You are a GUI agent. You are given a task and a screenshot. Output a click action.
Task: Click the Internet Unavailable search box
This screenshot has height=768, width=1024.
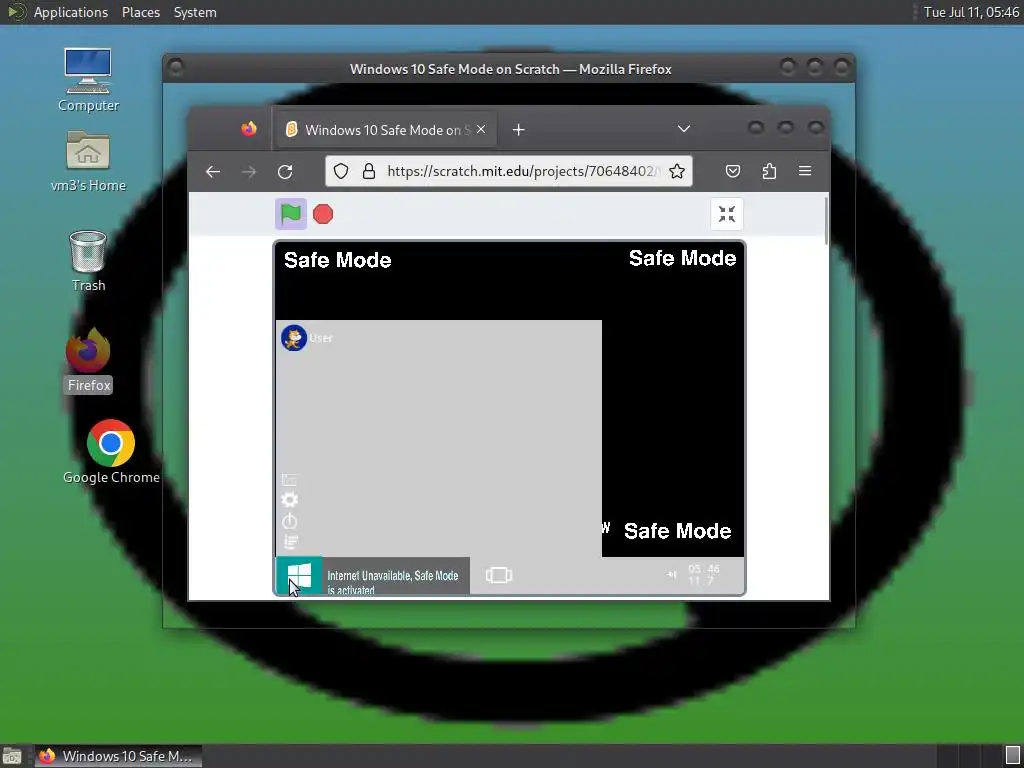pyautogui.click(x=396, y=576)
